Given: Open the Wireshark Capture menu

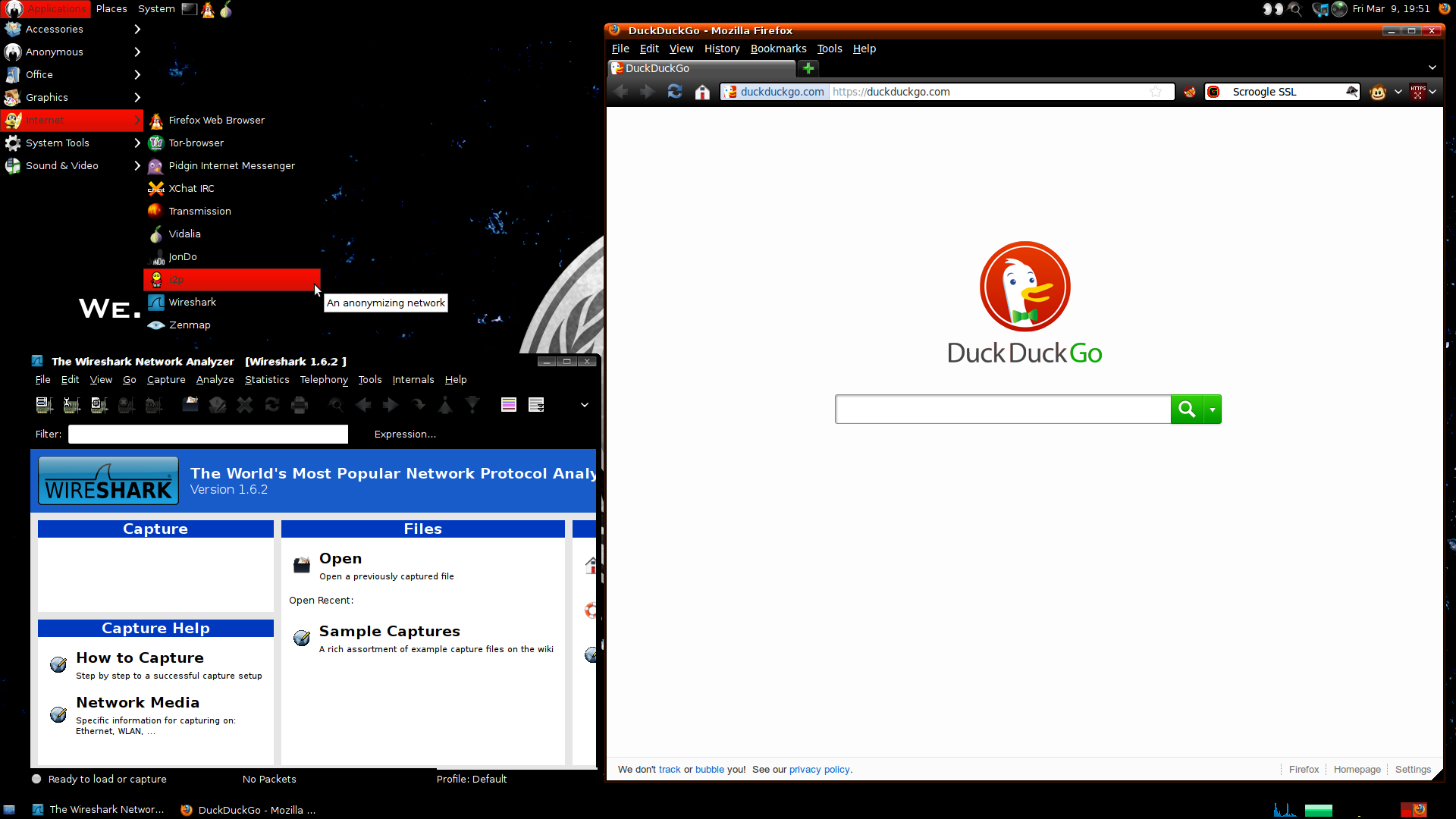Looking at the screenshot, I should [166, 378].
